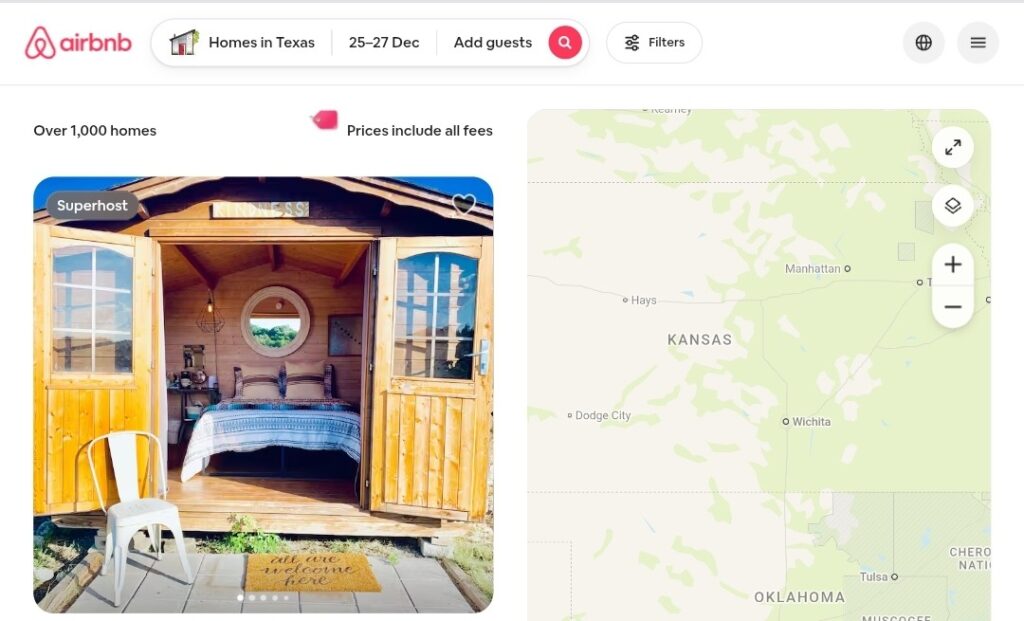Open the wooden cabin listing photo
The width and height of the screenshot is (1024, 621).
coord(263,394)
